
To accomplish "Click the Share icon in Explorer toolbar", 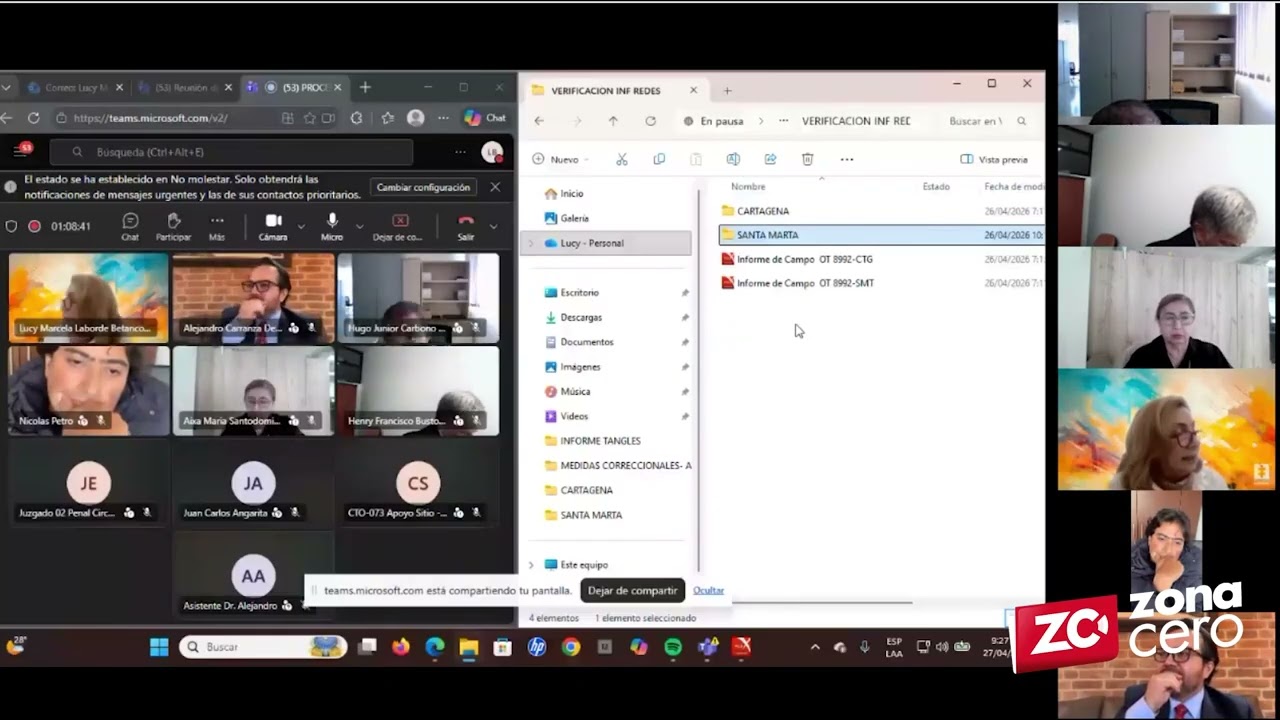I will 770,159.
